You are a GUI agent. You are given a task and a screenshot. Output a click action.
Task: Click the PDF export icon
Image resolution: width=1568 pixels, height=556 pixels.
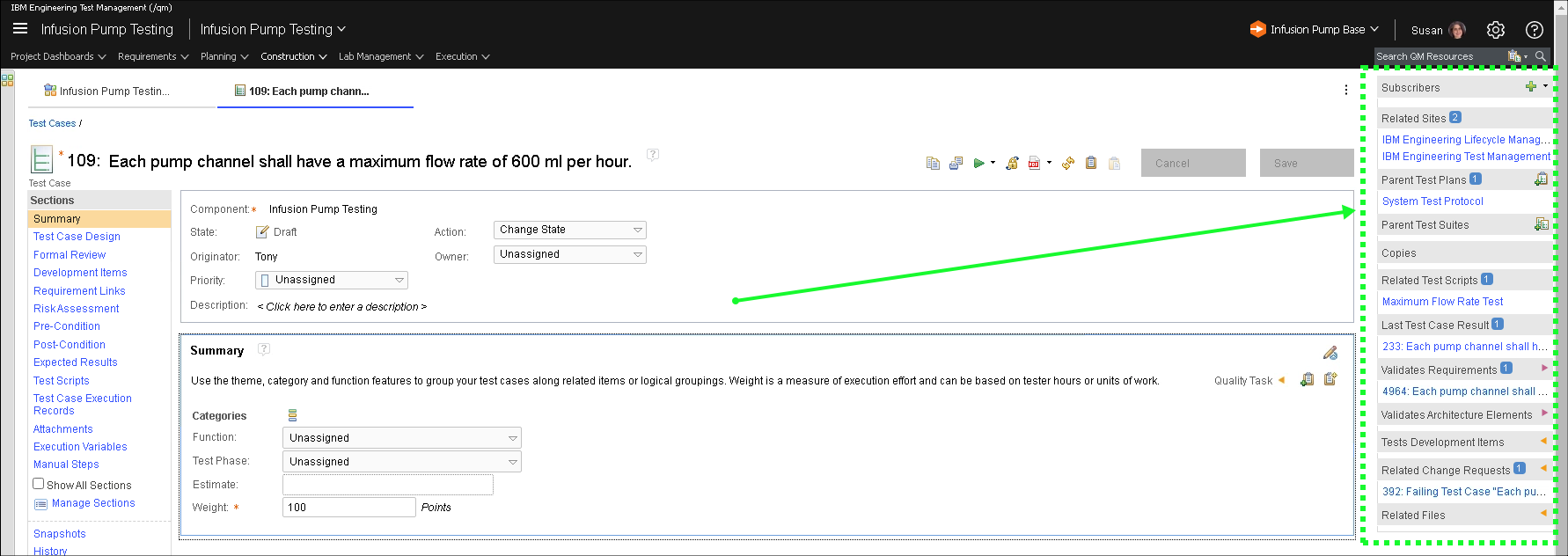pos(1034,163)
